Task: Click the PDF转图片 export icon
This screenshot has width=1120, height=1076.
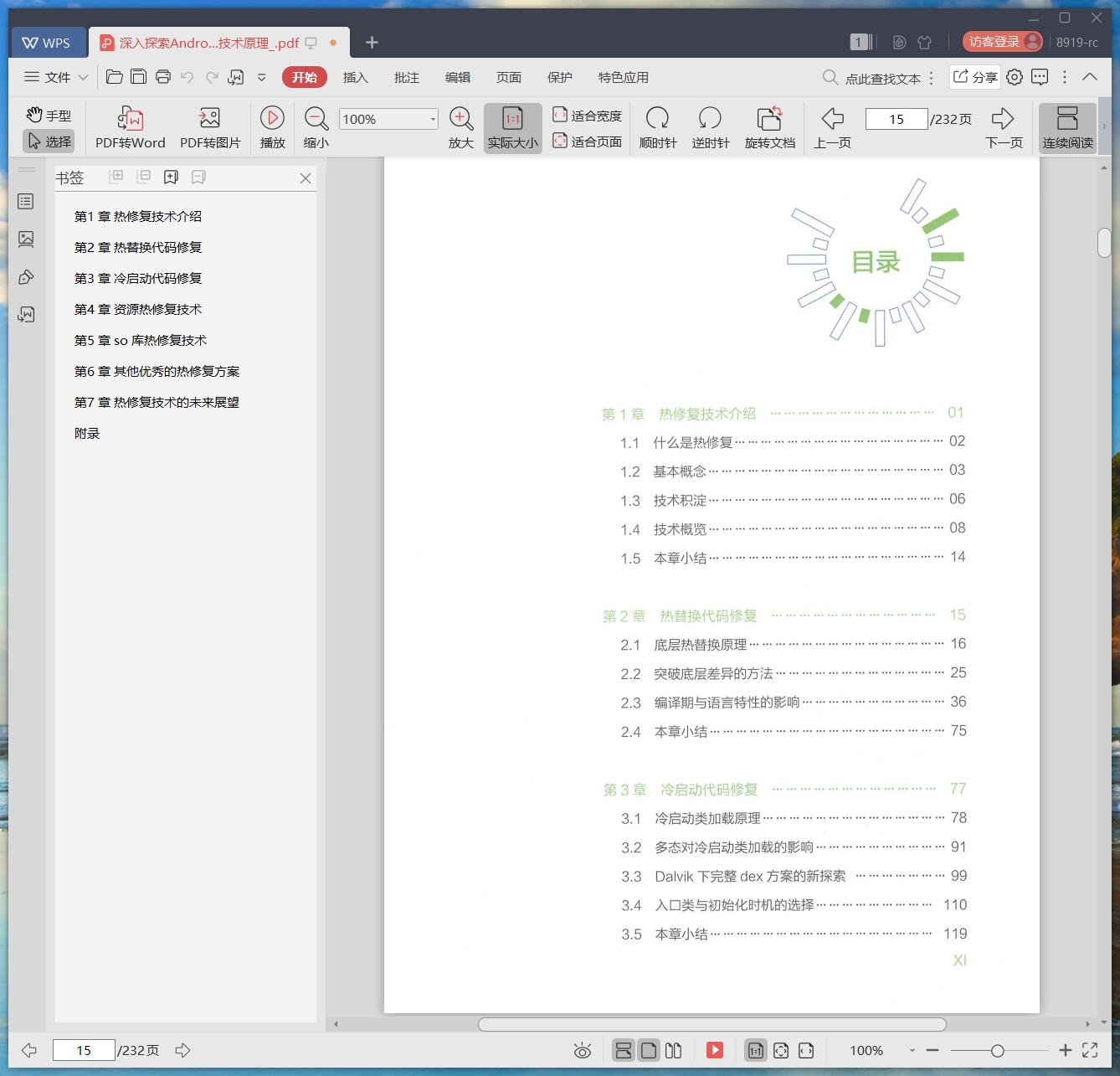Action: pos(209,118)
